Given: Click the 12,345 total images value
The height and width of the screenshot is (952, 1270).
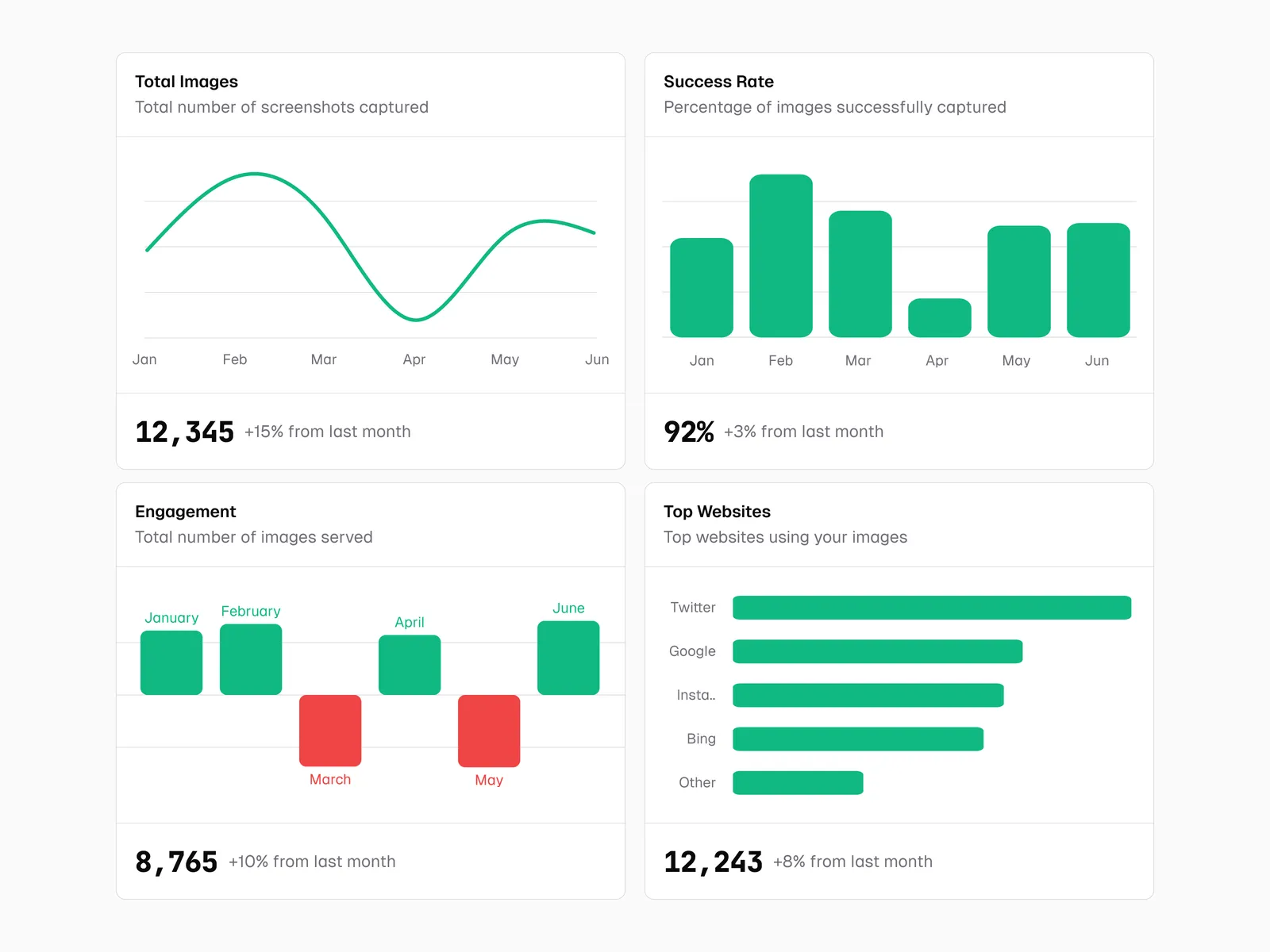Looking at the screenshot, I should (x=184, y=432).
